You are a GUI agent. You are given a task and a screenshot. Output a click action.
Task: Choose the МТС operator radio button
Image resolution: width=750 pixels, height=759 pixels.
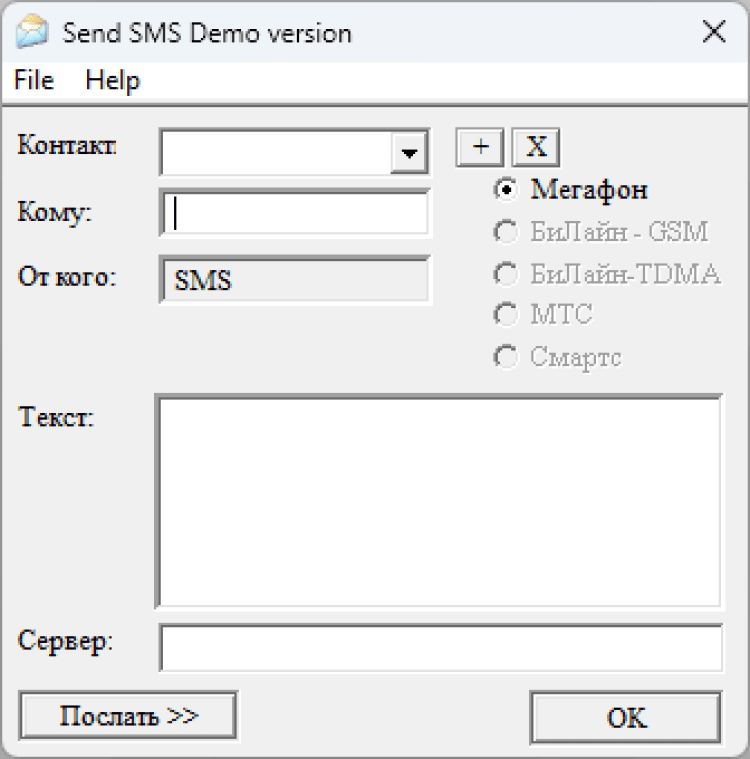click(508, 315)
